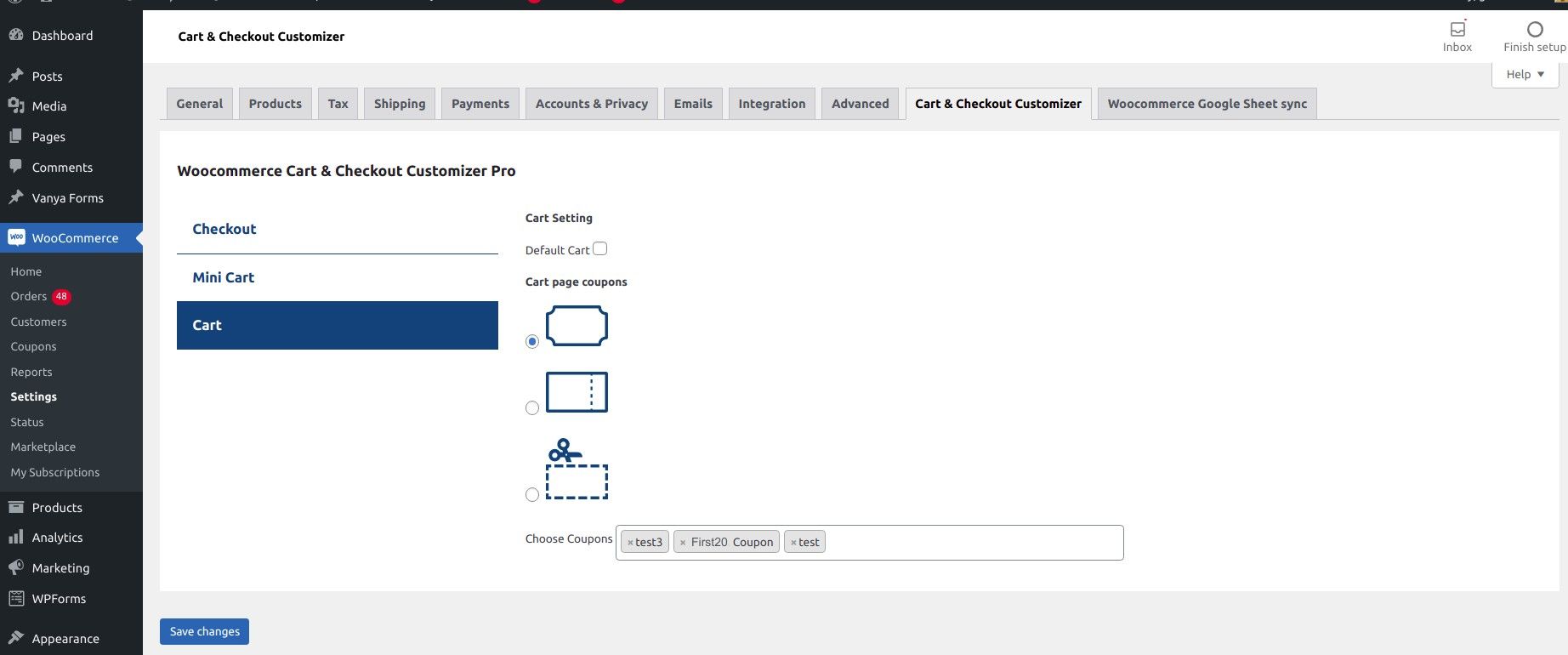Screen dimensions: 1568x655
Task: Click the Comments speech bubble icon
Action: [15, 167]
